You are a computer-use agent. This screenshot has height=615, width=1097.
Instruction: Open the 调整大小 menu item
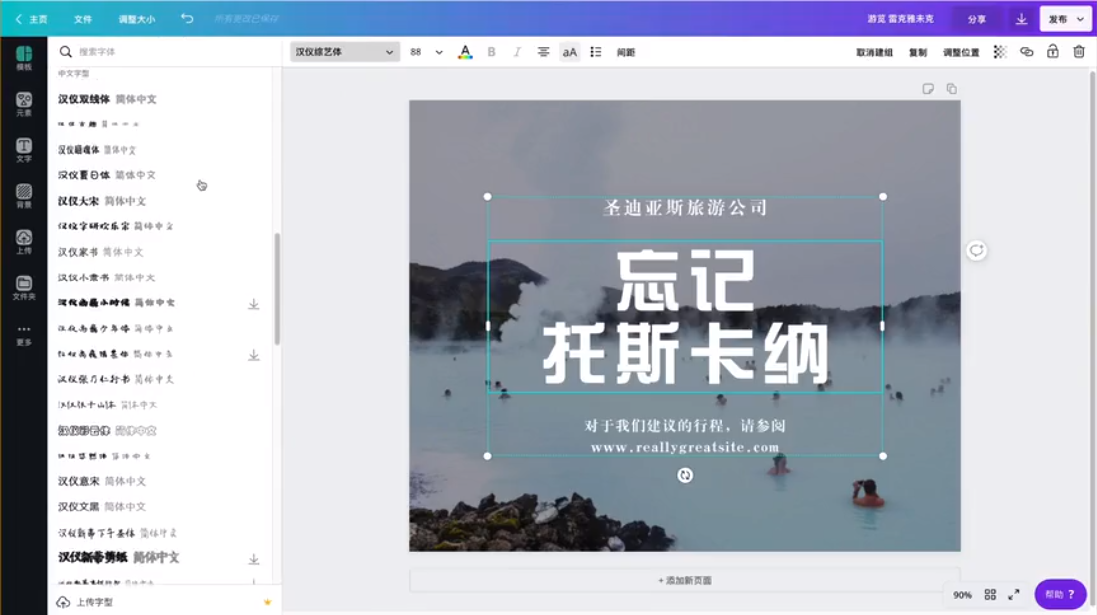click(x=139, y=17)
